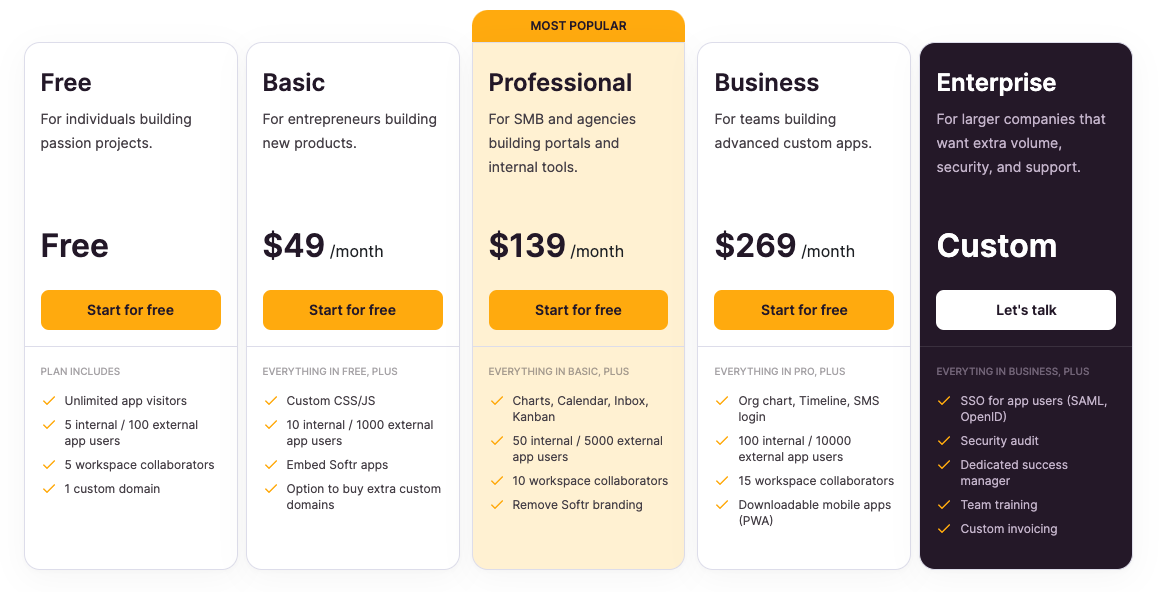1161x592 pixels.
Task: Click the checkmark next to 1 custom domain
Action: [x=49, y=489]
